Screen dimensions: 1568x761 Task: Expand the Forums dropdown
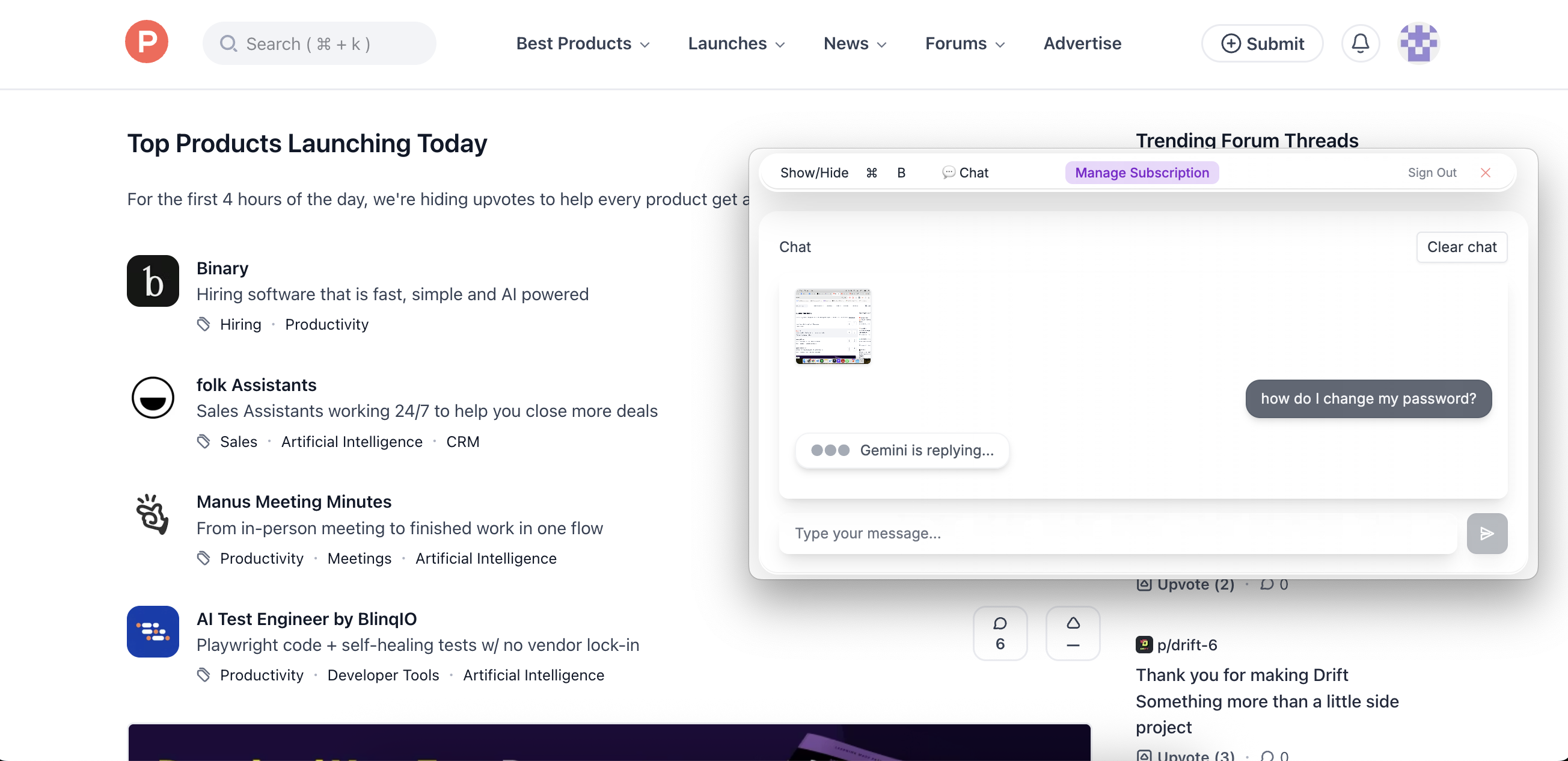pyautogui.click(x=965, y=43)
